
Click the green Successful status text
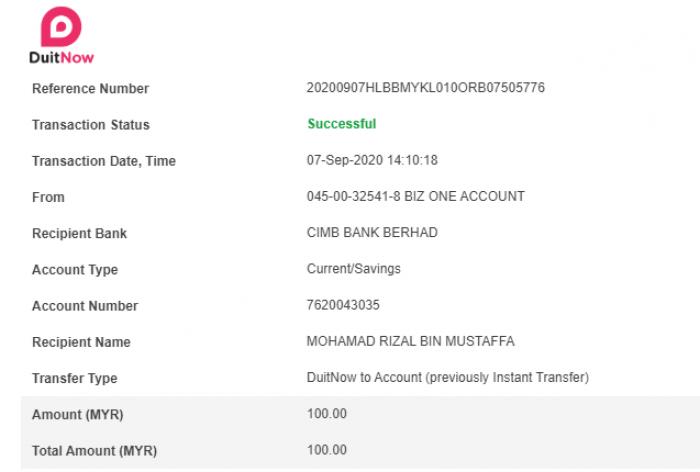point(342,124)
